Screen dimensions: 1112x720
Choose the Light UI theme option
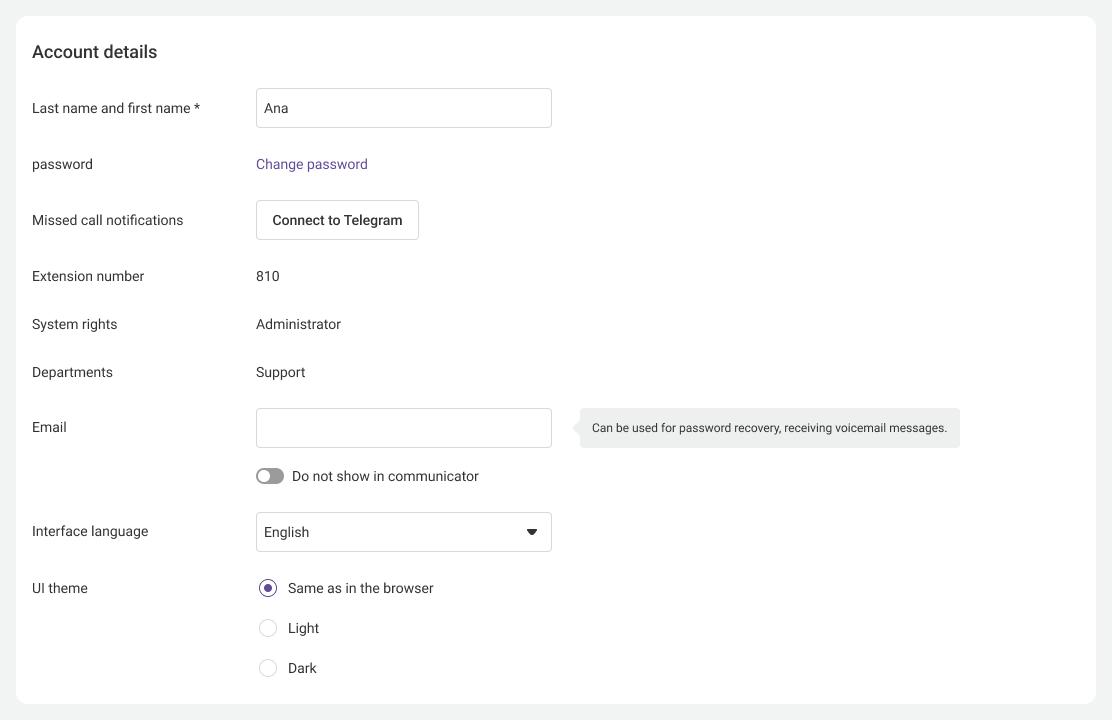(x=268, y=628)
